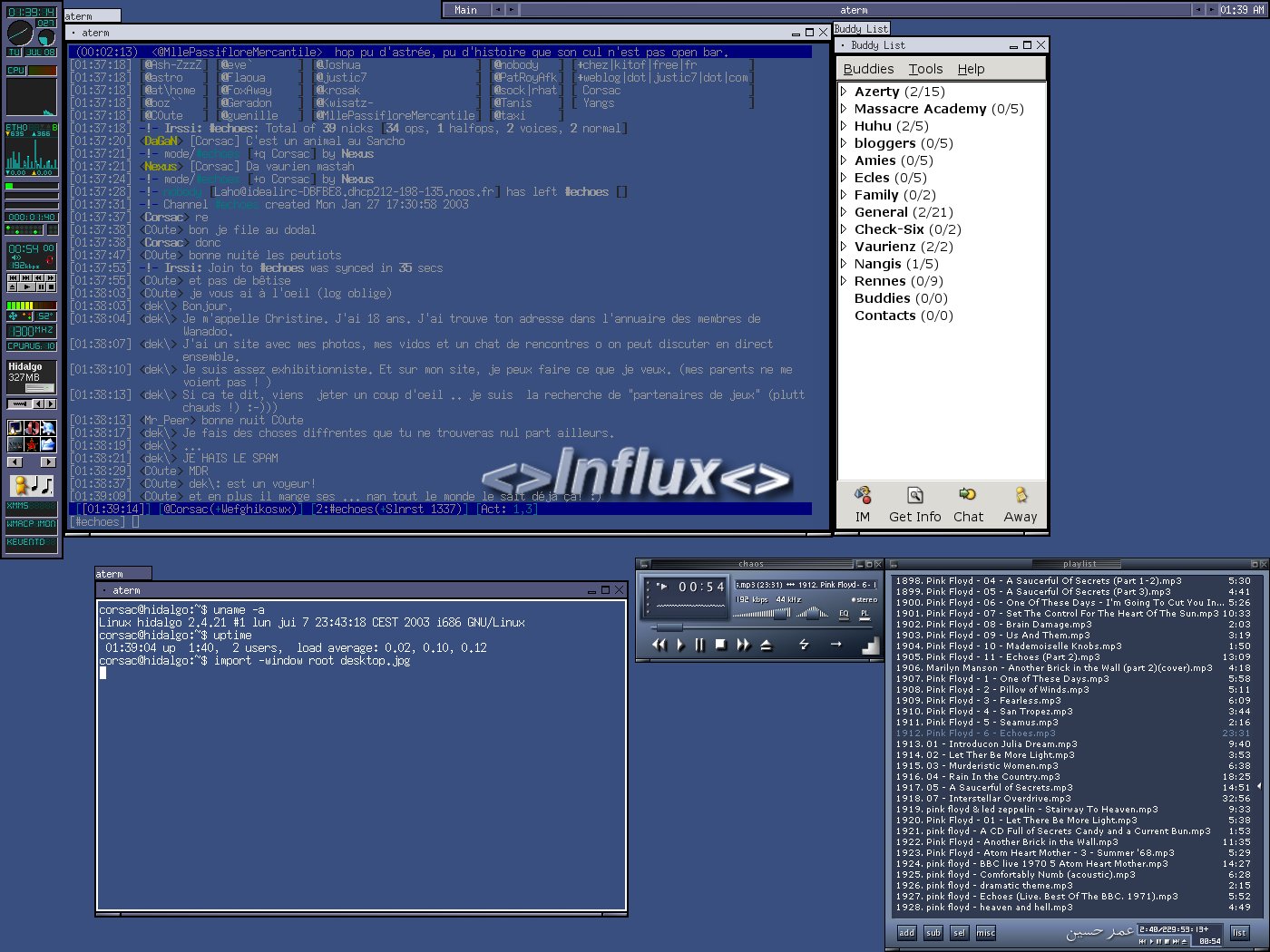Expand the General buddy group
The image size is (1270, 952).
tap(844, 212)
